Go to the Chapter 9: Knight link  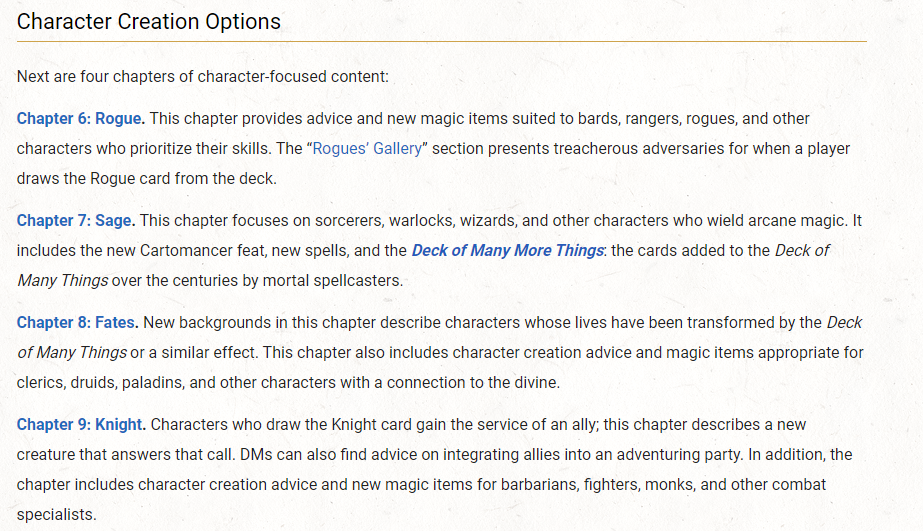pyautogui.click(x=81, y=425)
